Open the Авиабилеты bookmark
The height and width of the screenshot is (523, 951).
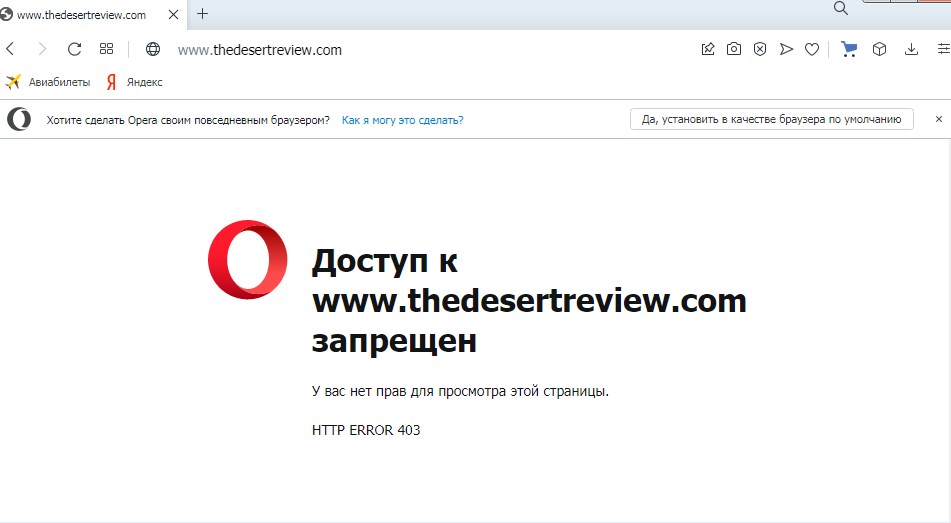click(x=48, y=82)
